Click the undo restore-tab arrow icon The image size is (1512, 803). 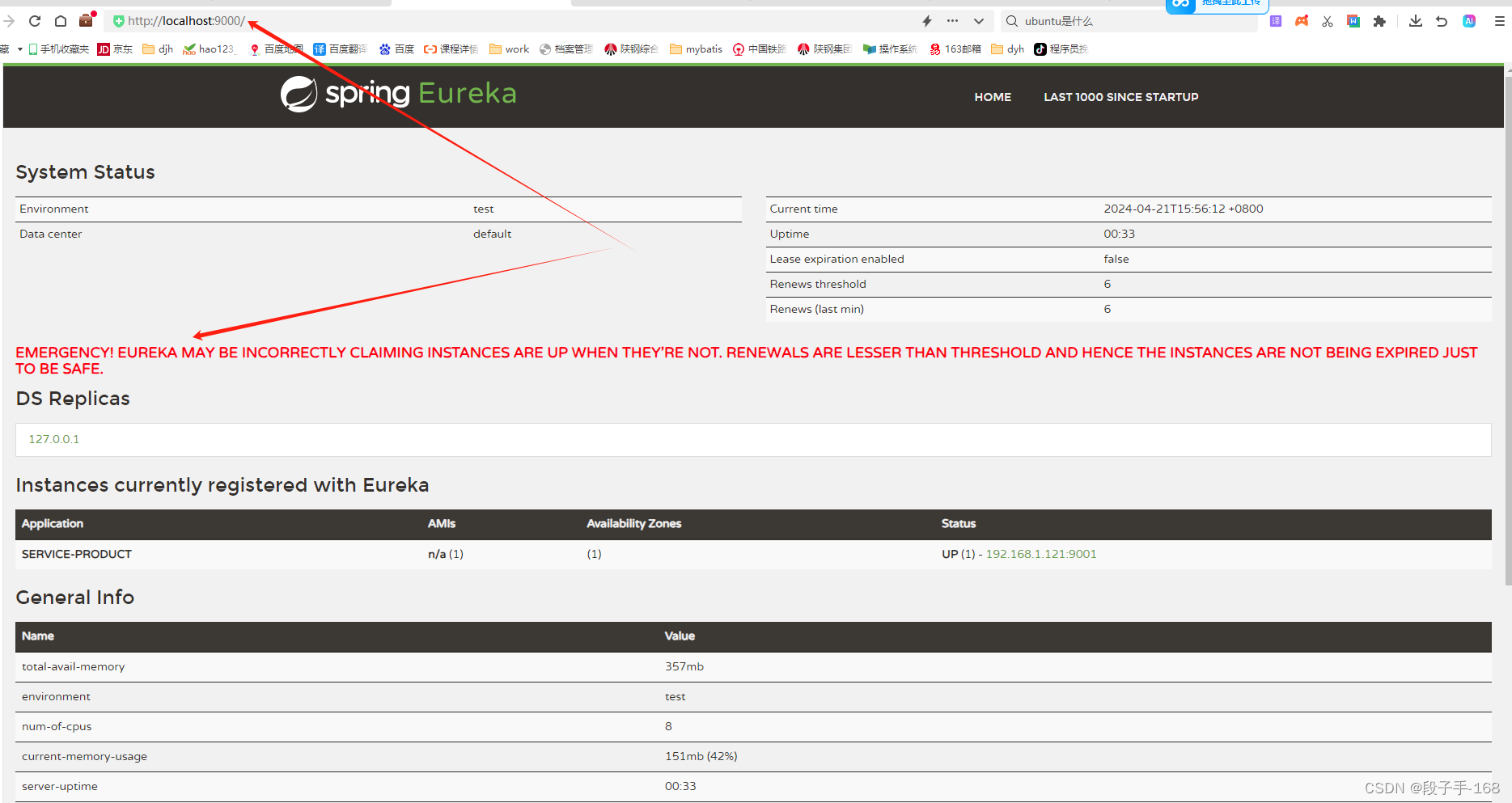pos(1442,21)
